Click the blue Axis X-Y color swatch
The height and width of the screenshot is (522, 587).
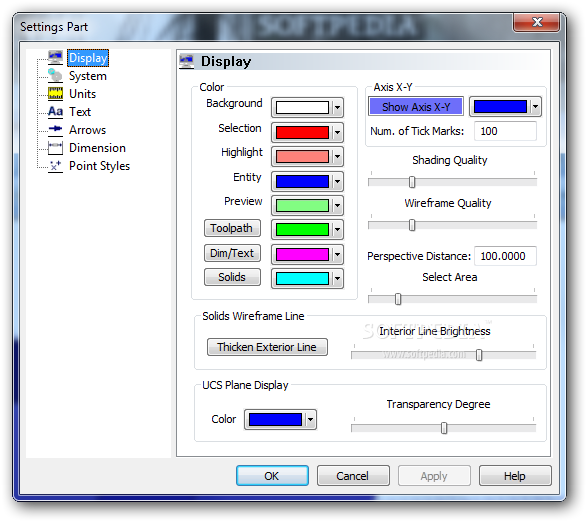500,107
